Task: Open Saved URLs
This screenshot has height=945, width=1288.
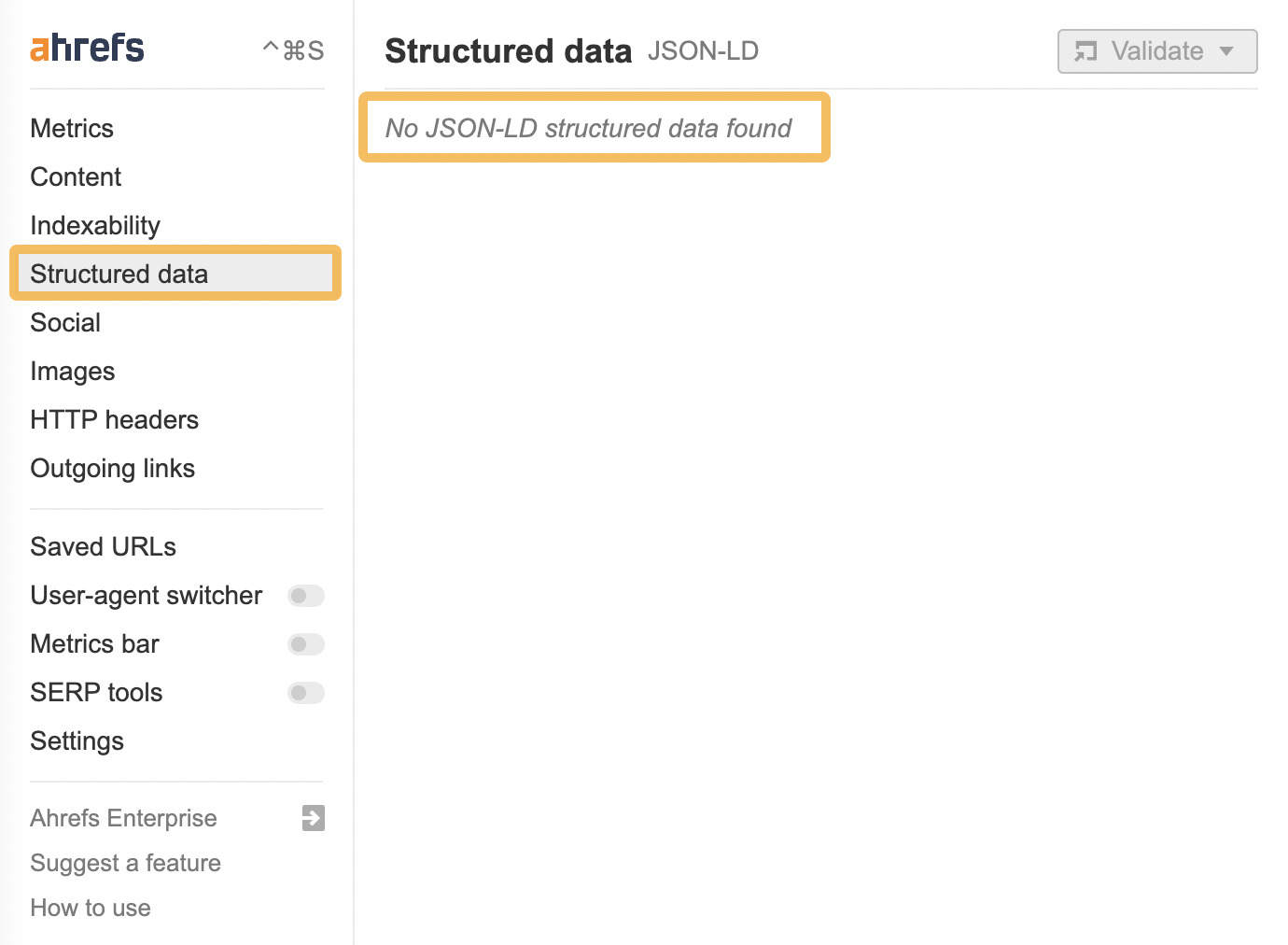Action: [x=103, y=546]
